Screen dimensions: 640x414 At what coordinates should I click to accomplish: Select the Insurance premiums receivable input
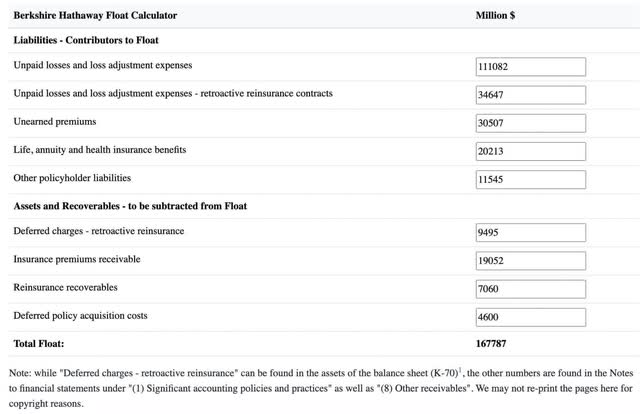(530, 261)
